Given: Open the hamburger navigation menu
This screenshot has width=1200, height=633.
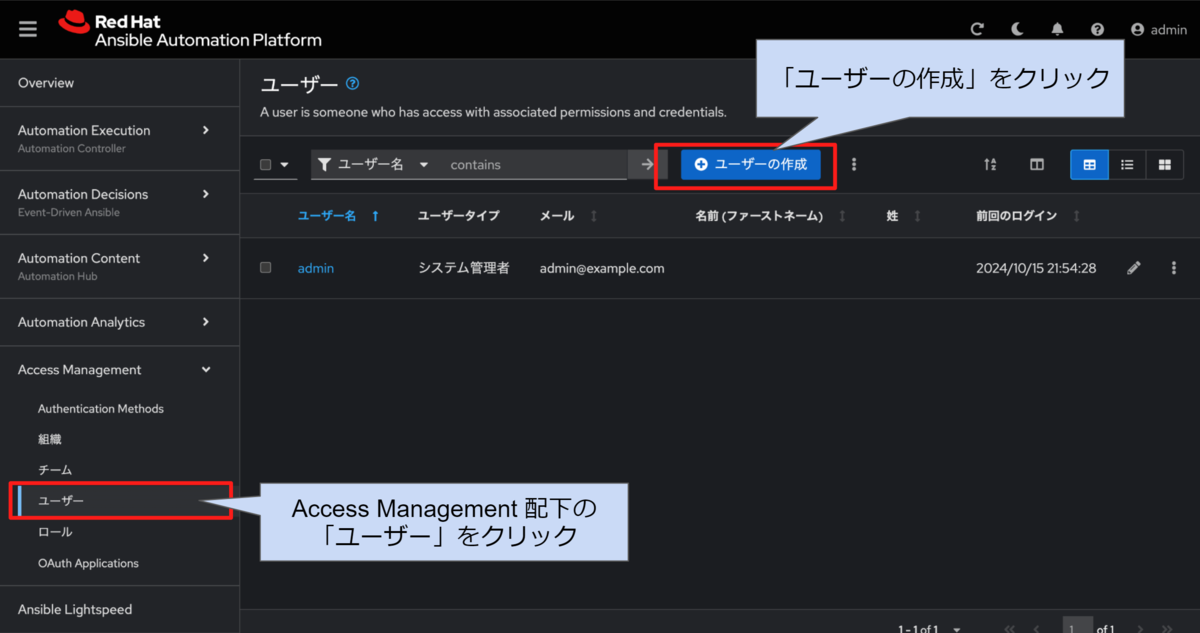Looking at the screenshot, I should click(28, 29).
